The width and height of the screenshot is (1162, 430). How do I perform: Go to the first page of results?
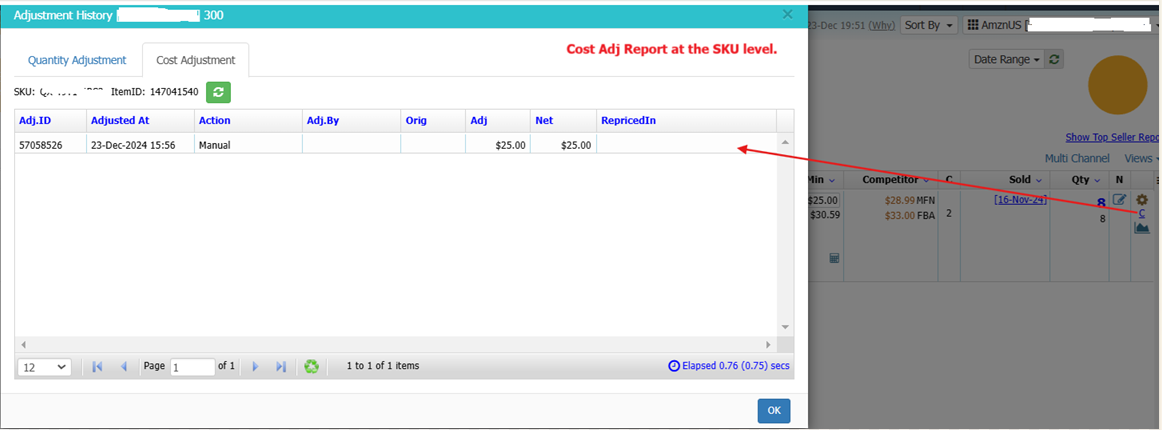coord(97,367)
